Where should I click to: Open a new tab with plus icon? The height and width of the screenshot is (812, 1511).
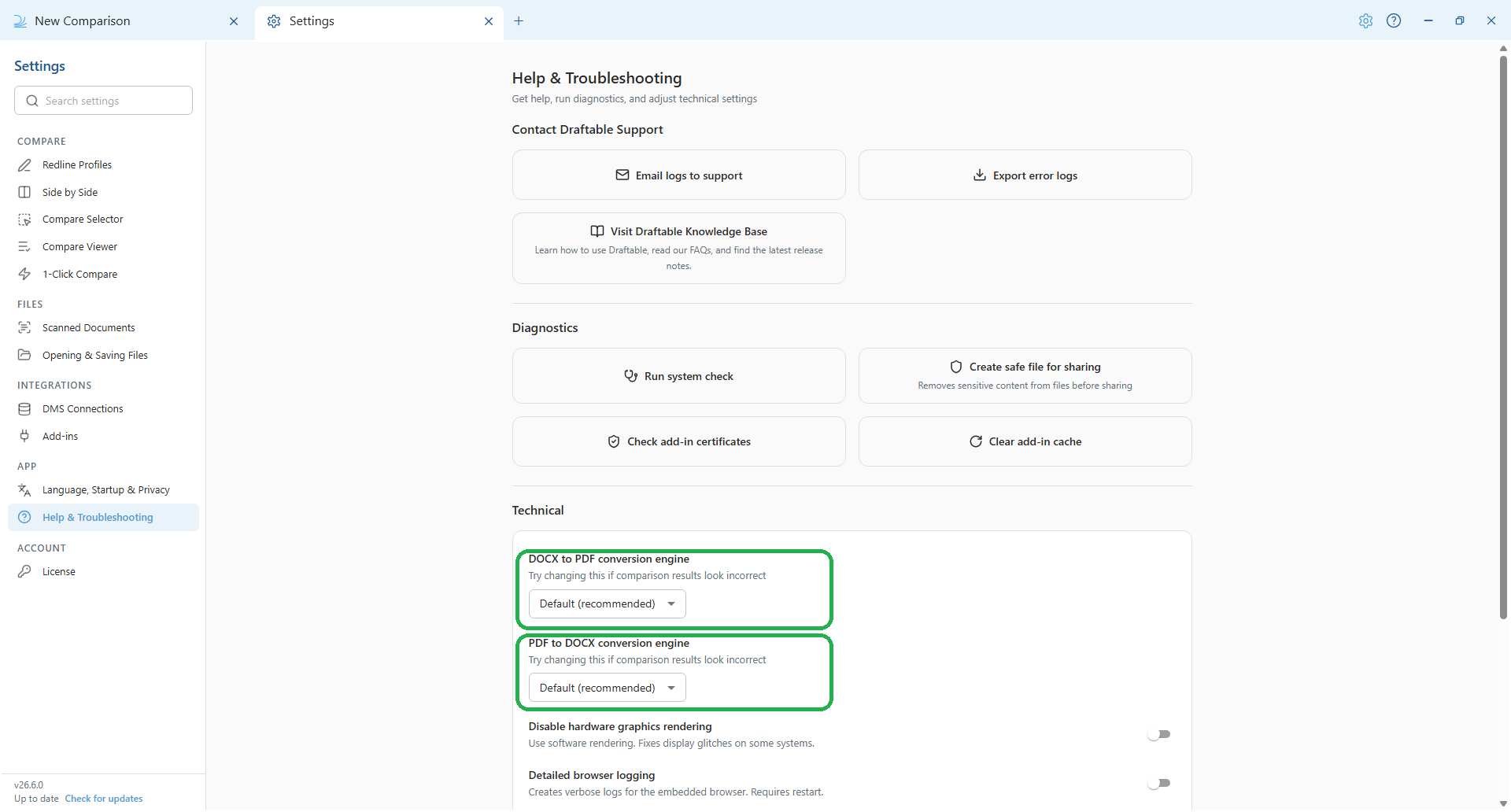click(519, 21)
